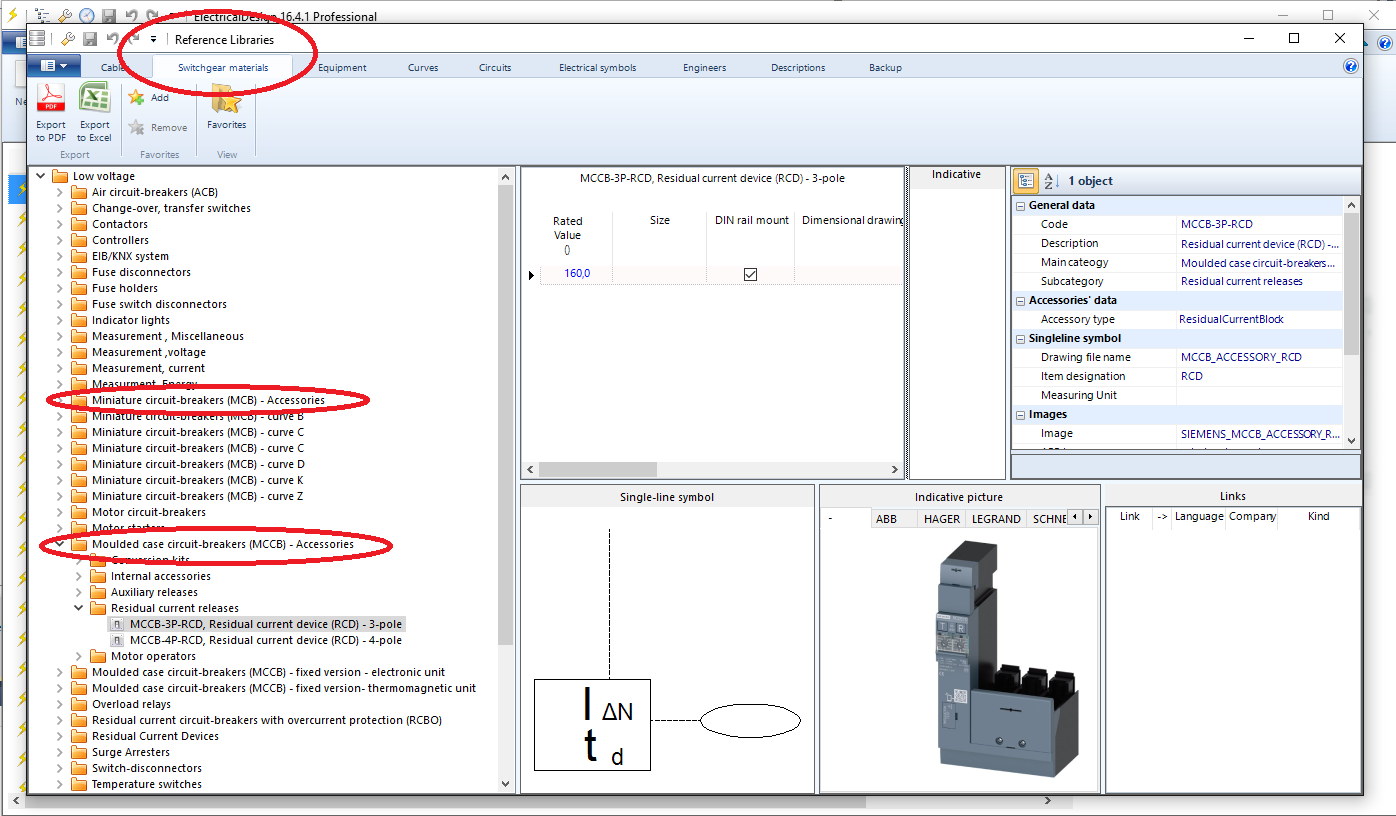Collapse the Residual current releases folder

pyautogui.click(x=78, y=607)
